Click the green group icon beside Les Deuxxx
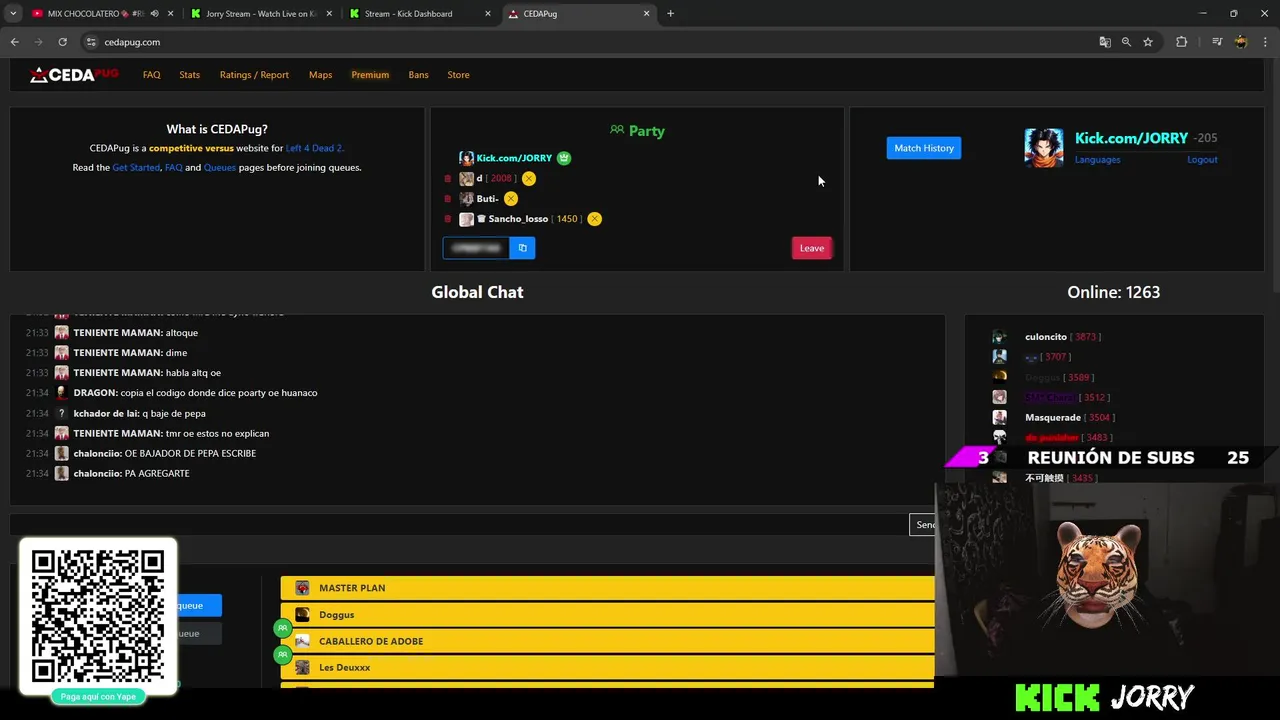This screenshot has width=1280, height=720. click(283, 655)
